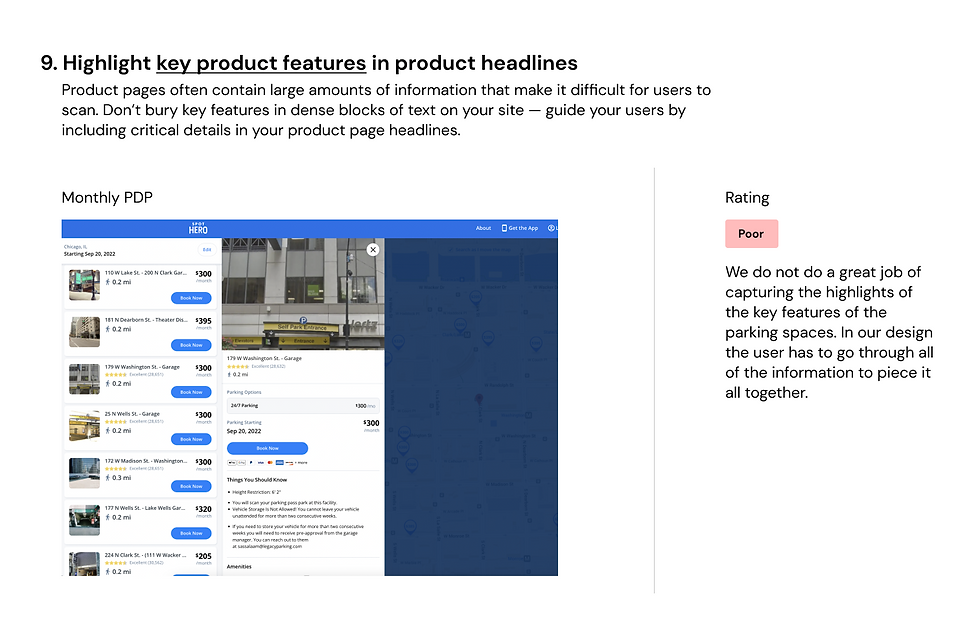This screenshot has height=636, width=980.
Task: Click the underlined 'key product features' text
Action: coord(261,63)
